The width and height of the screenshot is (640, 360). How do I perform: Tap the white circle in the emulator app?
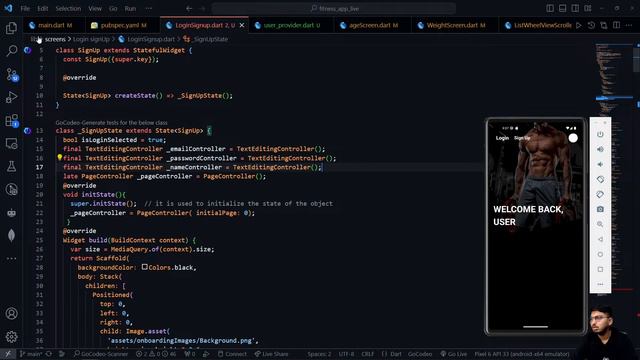[x=573, y=138]
